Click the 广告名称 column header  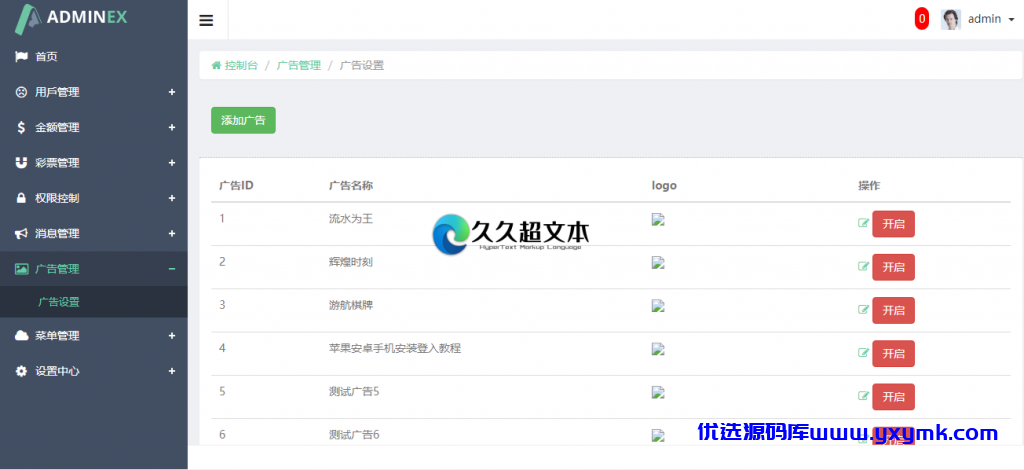(351, 185)
